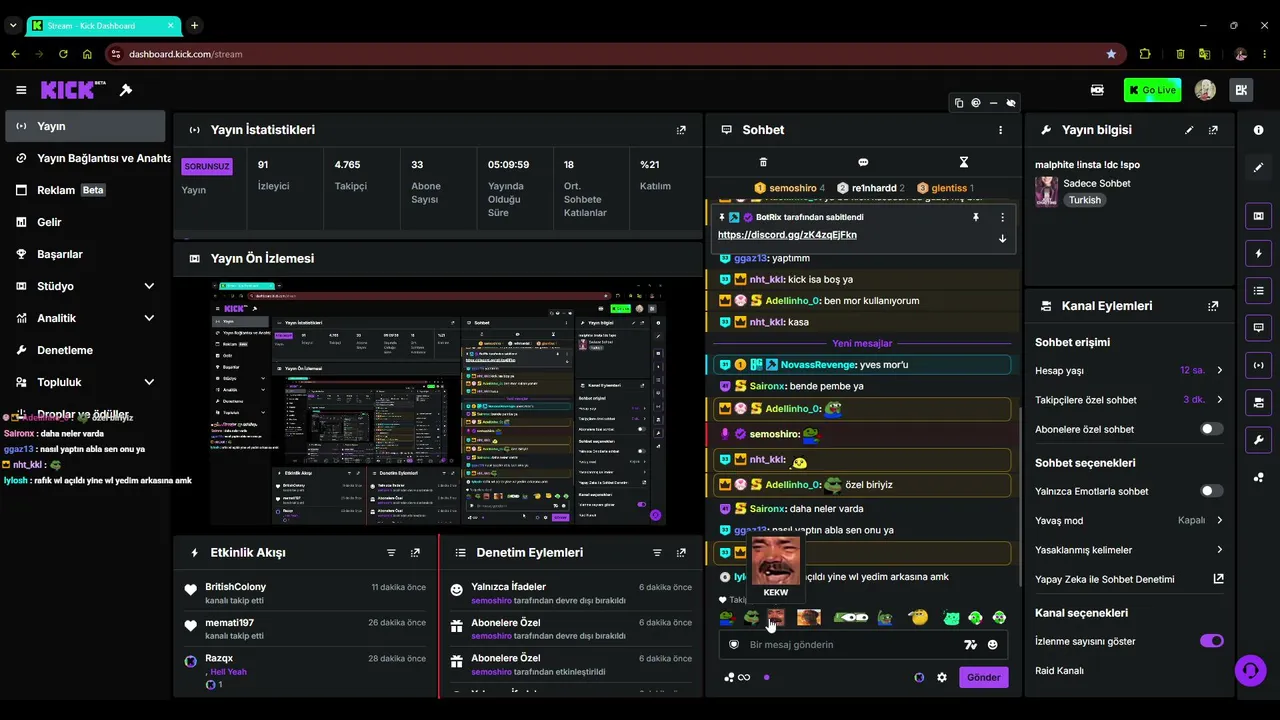Image resolution: width=1280 pixels, height=720 pixels.
Task: Filter the Etkinlik Akışı feed
Action: click(x=391, y=553)
